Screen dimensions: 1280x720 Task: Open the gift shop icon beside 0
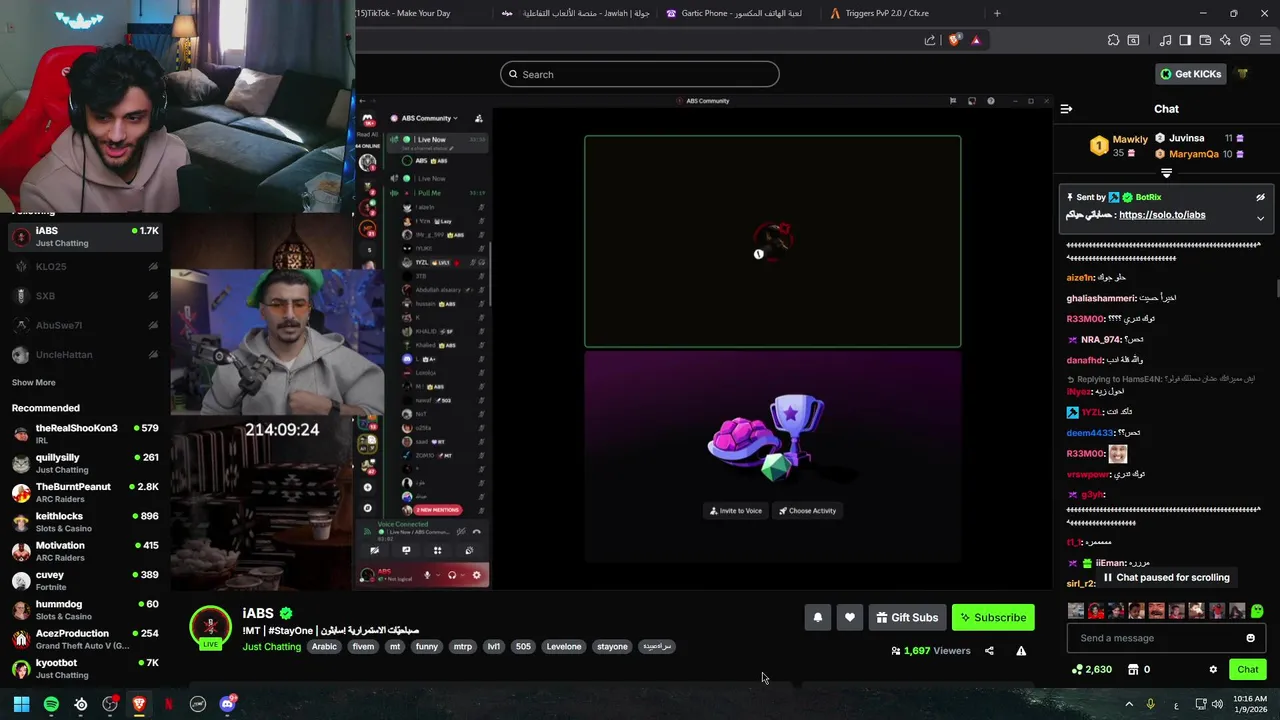click(1133, 670)
